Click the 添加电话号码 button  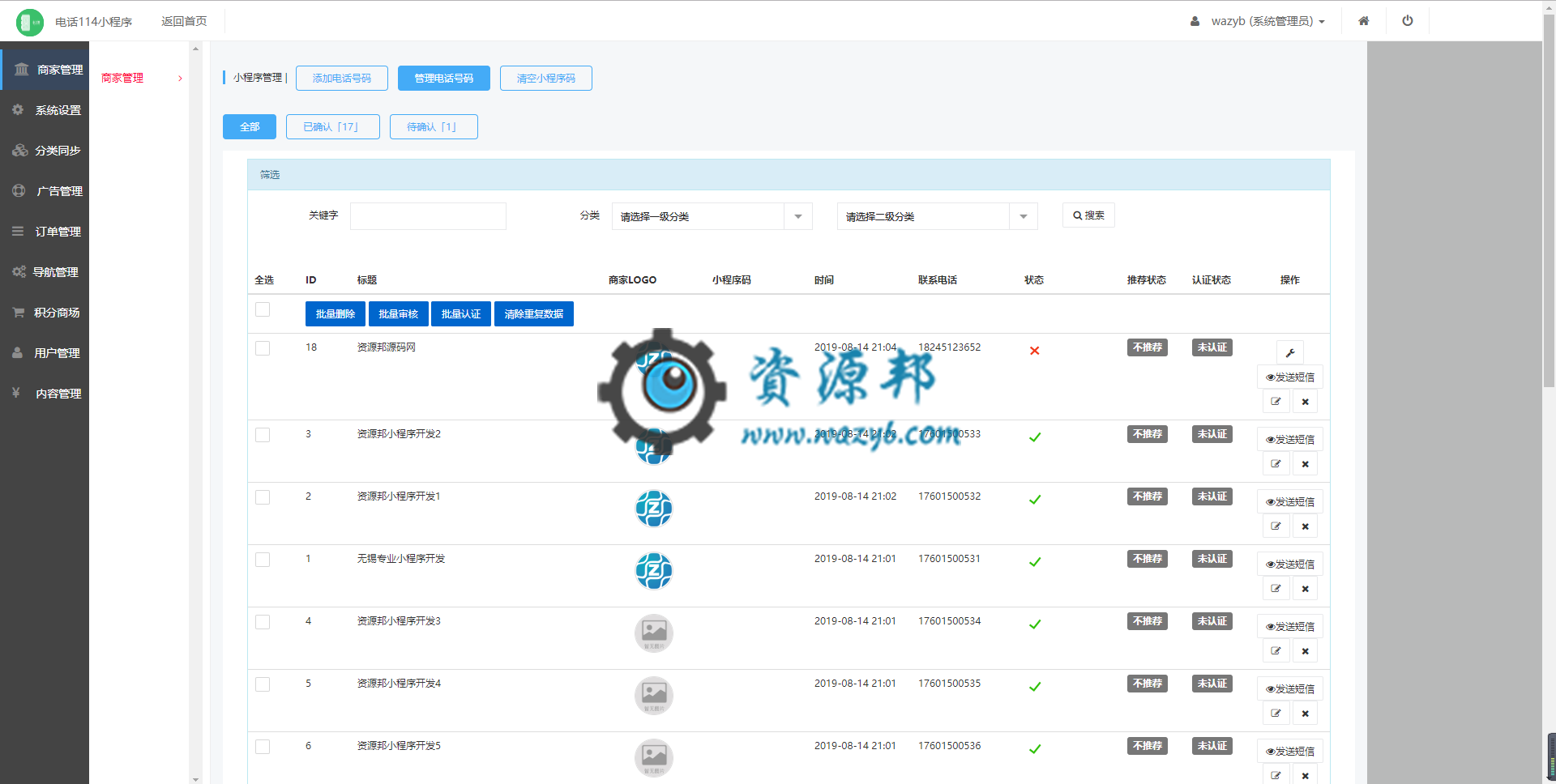(x=342, y=79)
